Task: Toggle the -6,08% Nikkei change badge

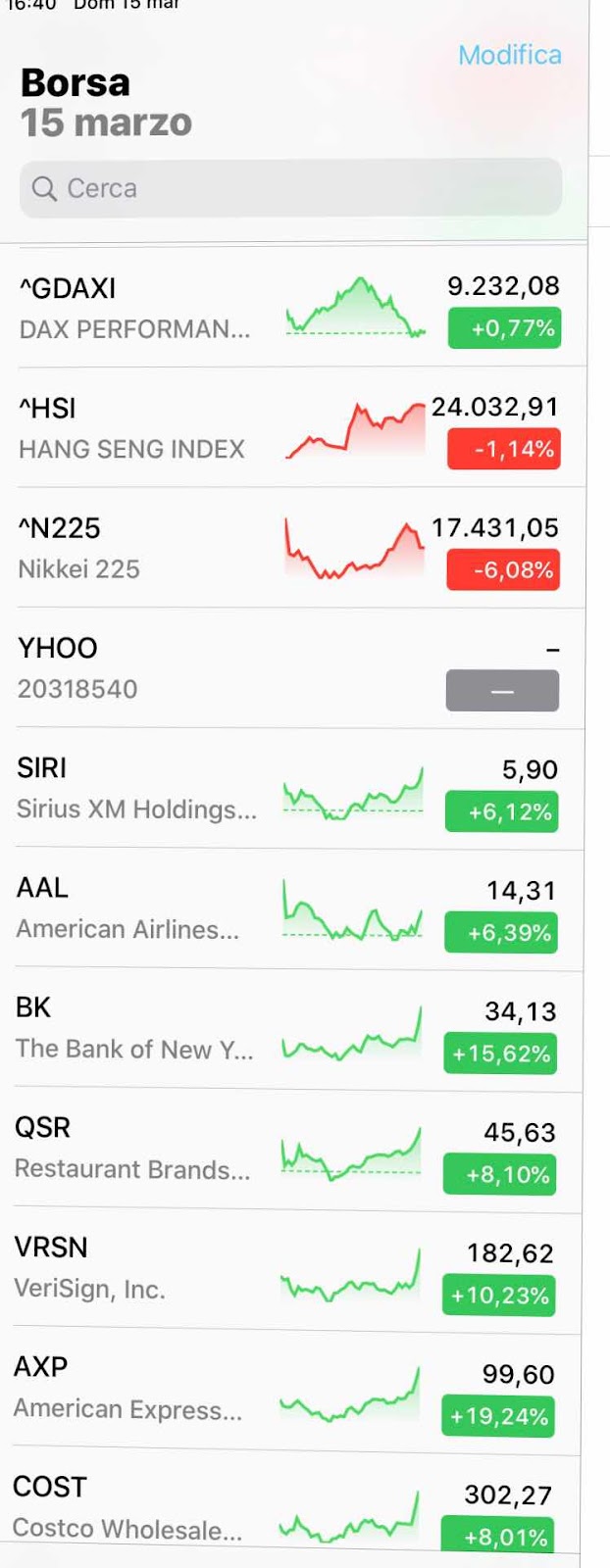Action: point(503,570)
